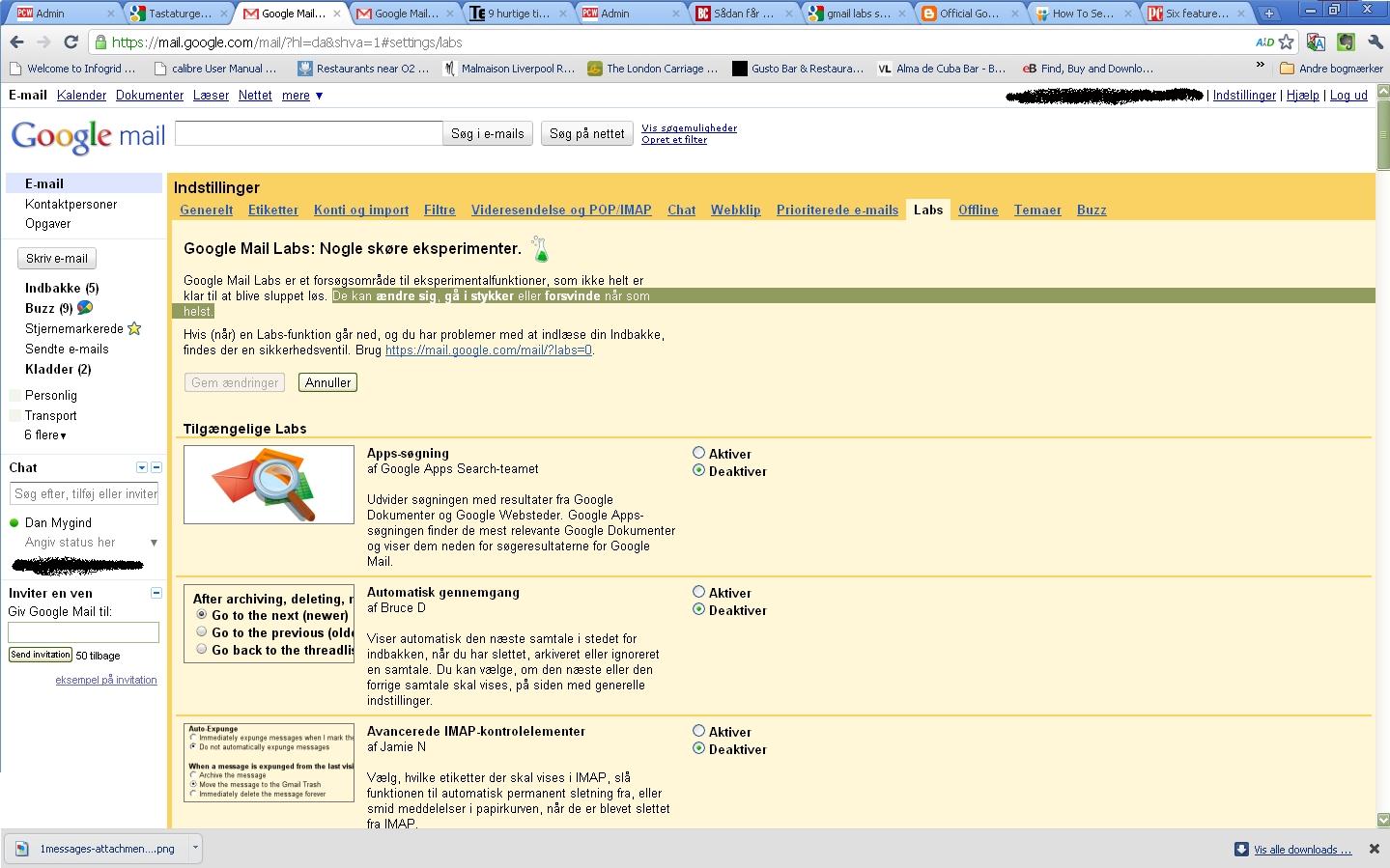Image resolution: width=1390 pixels, height=868 pixels.
Task: Open the Log ud link
Action: pos(1348,96)
